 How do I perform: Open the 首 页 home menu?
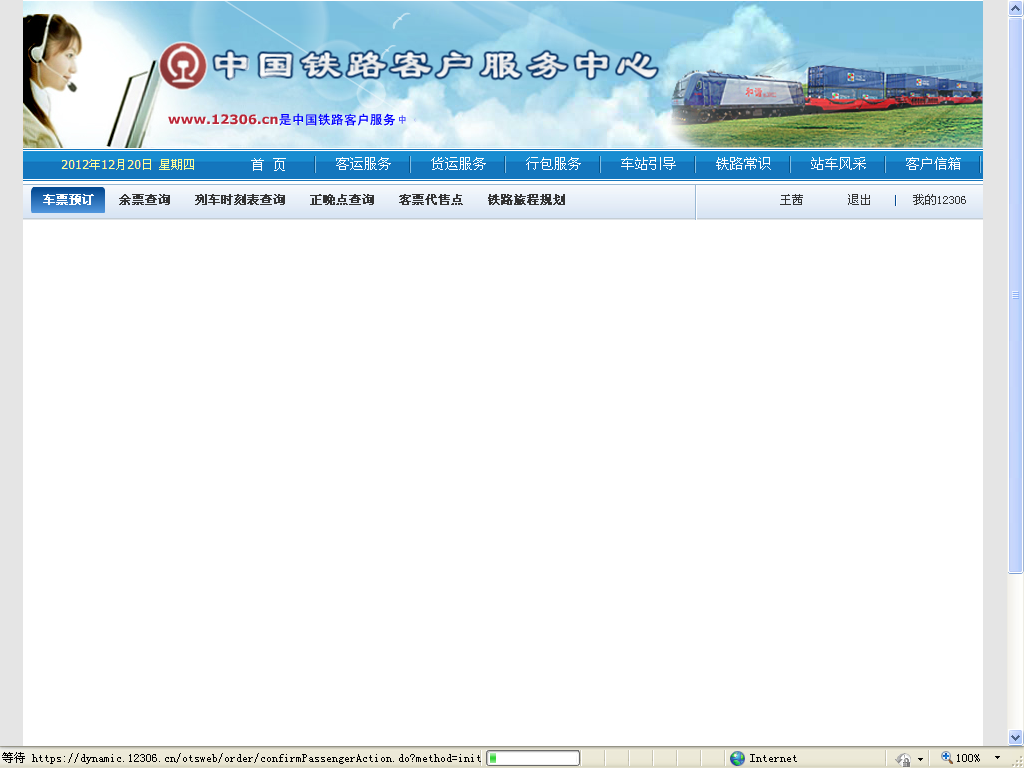click(x=268, y=165)
